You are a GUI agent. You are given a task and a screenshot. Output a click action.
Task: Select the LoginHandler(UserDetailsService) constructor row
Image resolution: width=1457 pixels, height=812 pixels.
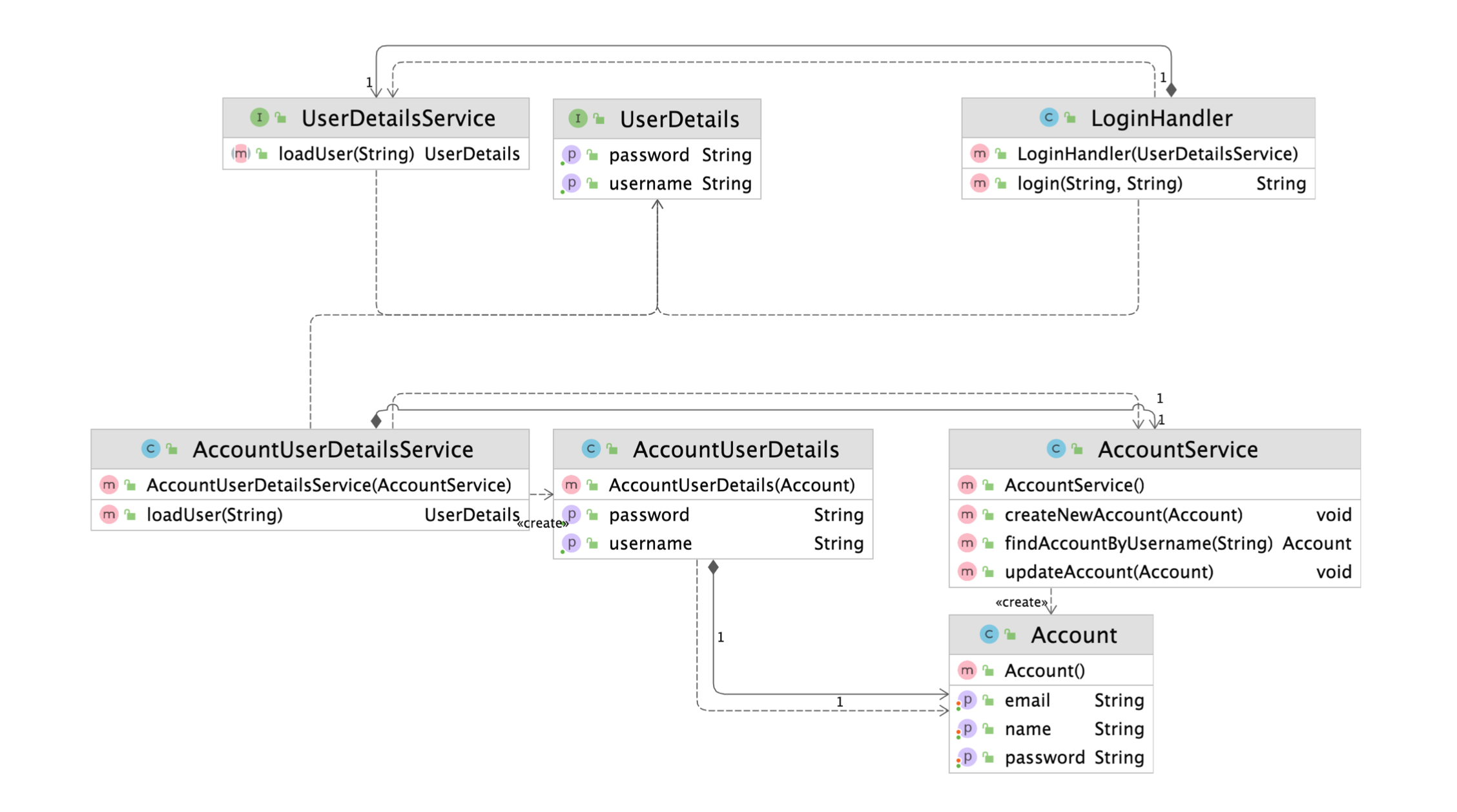point(1156,154)
